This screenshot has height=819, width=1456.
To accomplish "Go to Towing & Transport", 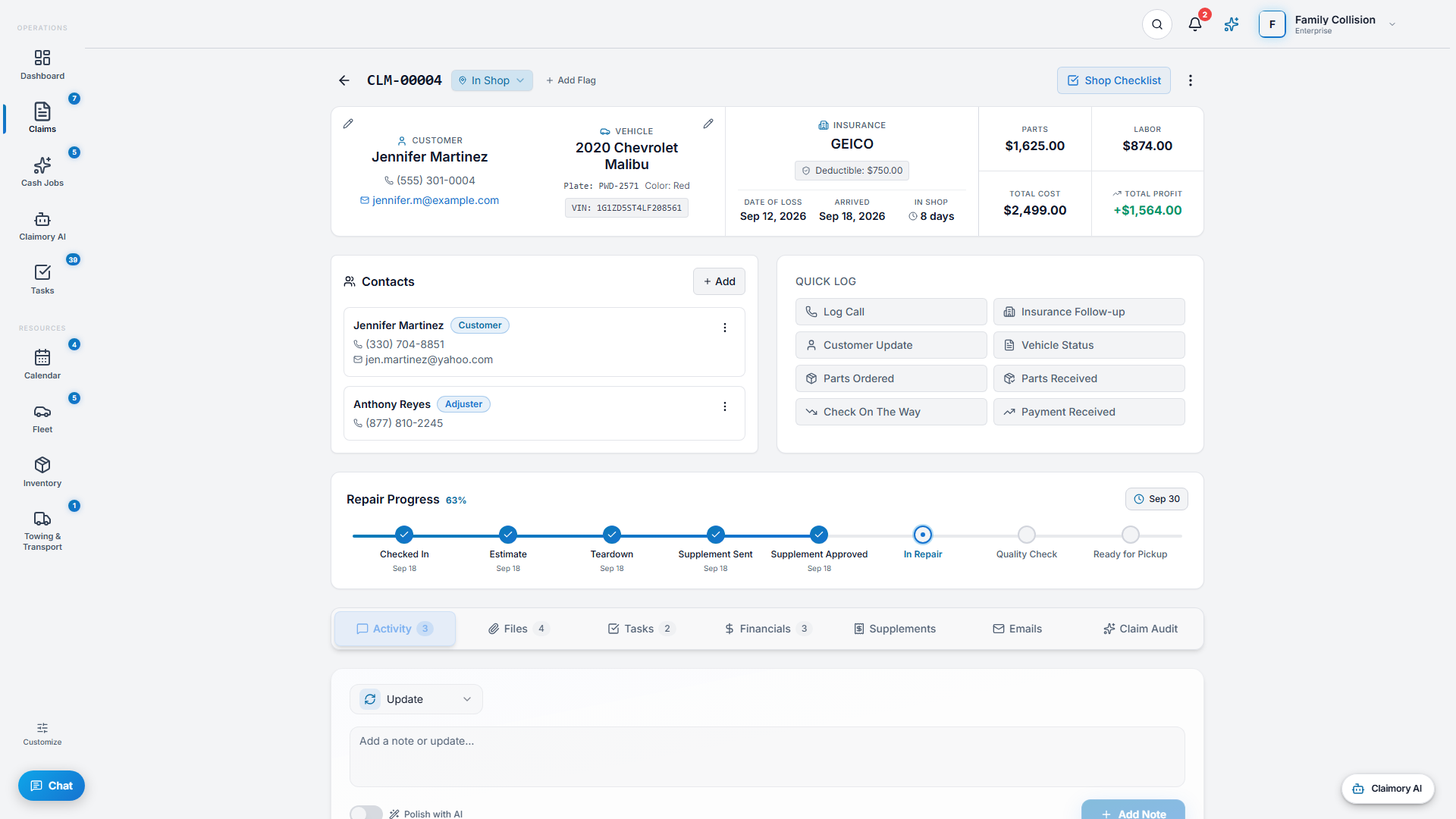I will (x=42, y=531).
